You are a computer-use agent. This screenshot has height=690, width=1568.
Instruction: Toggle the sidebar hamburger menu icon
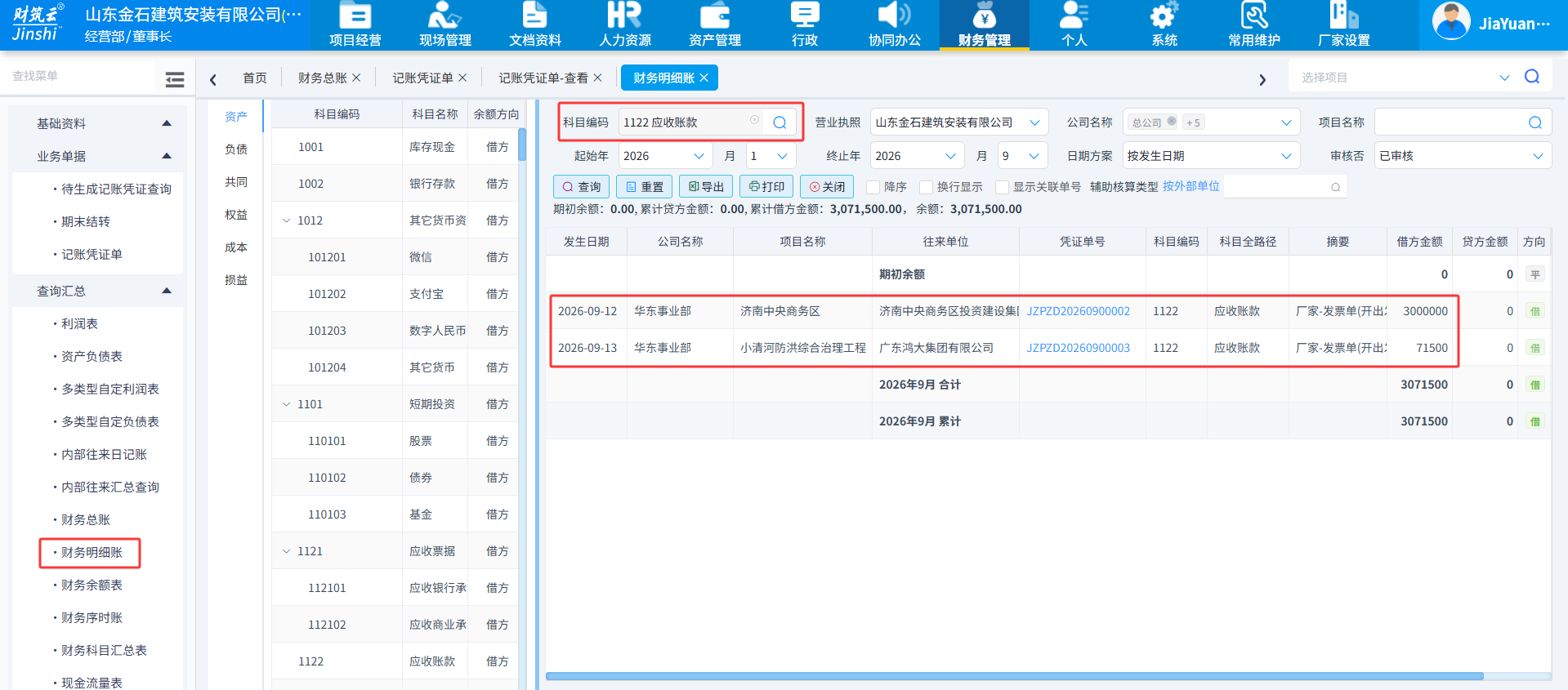tap(174, 79)
